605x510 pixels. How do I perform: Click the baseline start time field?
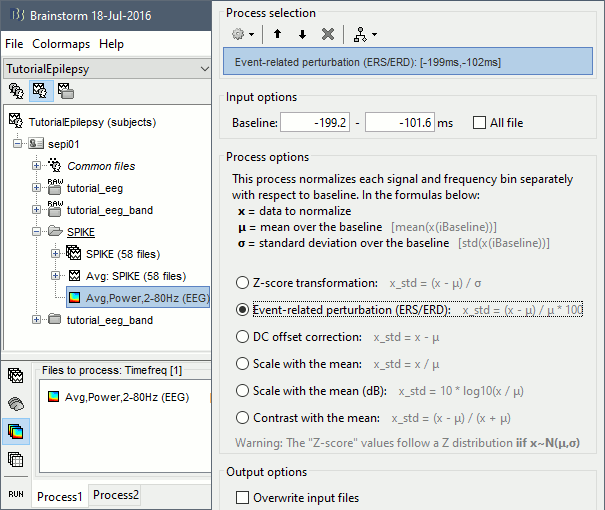point(318,122)
